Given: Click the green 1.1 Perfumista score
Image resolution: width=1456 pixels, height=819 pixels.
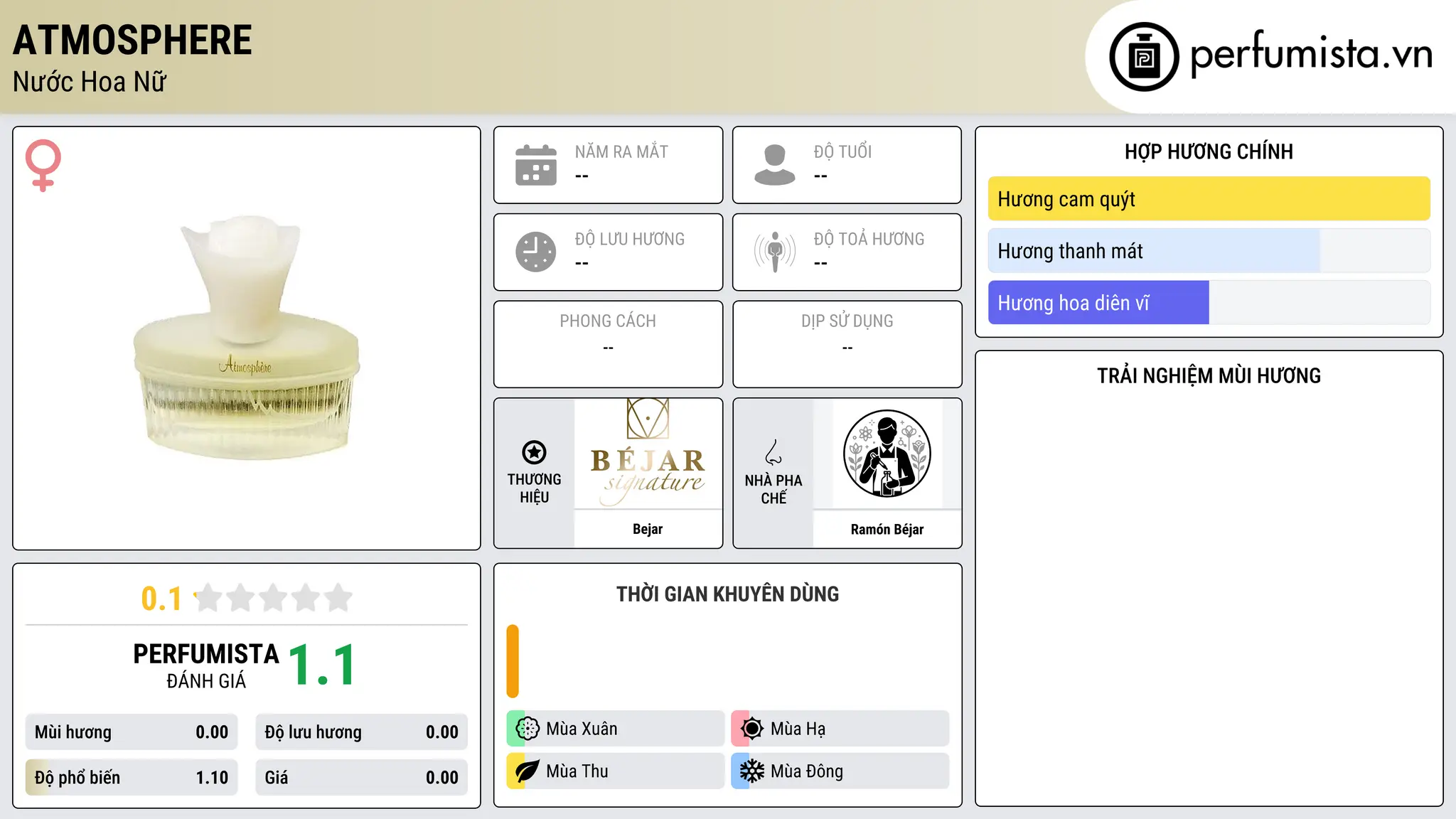Looking at the screenshot, I should pos(322,665).
